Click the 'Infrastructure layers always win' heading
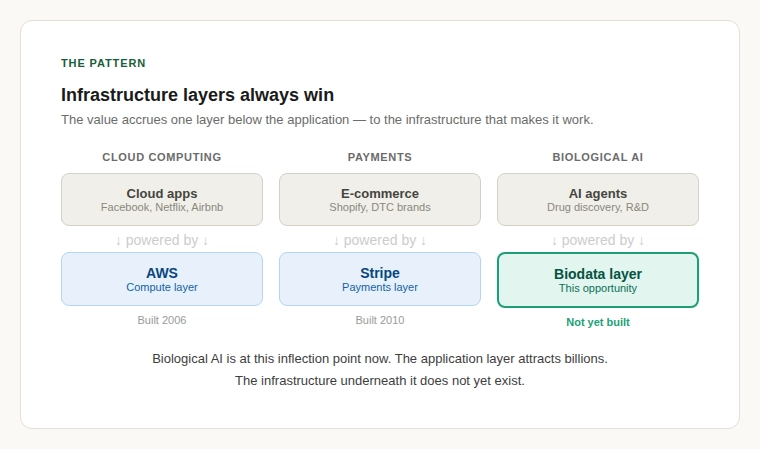The image size is (760, 449). coord(197,95)
